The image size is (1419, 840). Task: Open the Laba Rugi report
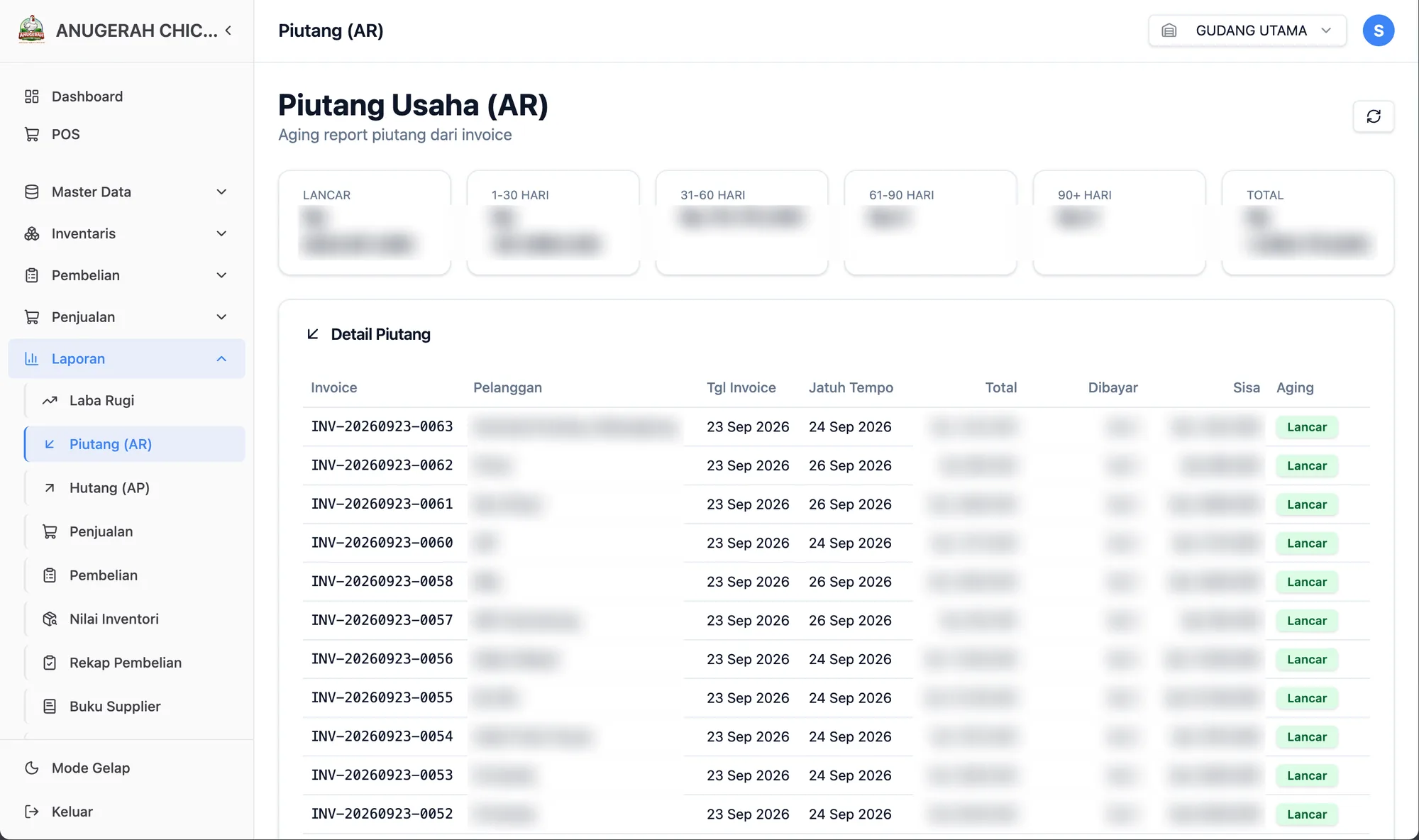coord(135,401)
